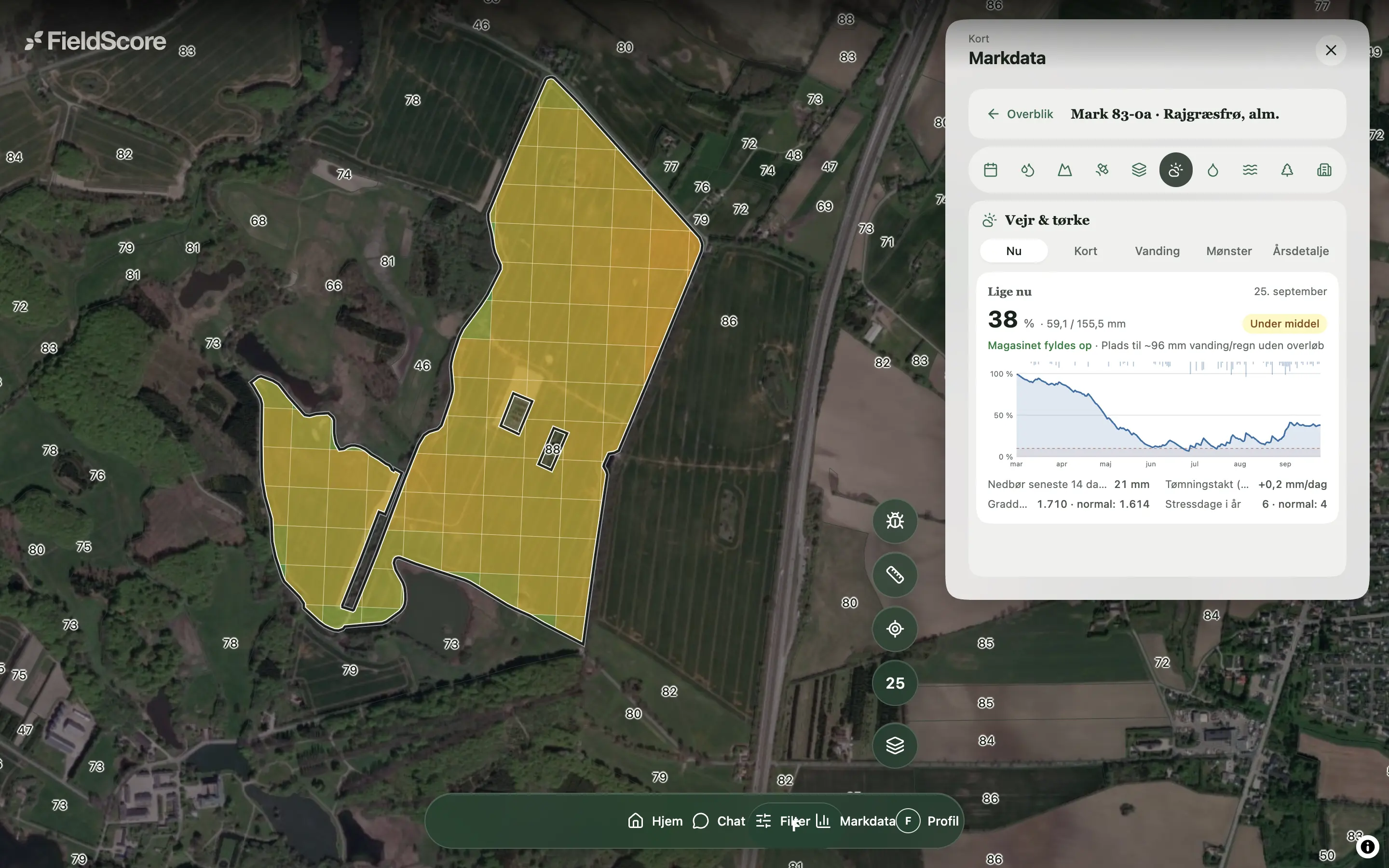
Task: Click the '1.710 · normal: 1.614' value
Action: coord(1093,504)
